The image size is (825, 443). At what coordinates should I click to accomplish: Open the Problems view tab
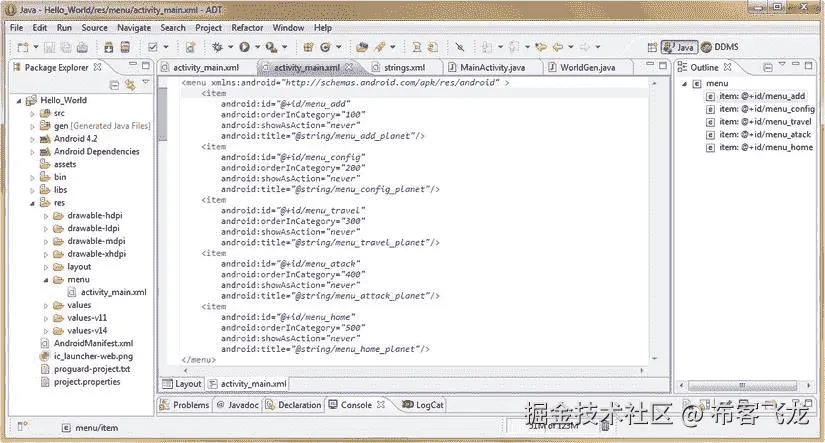tap(185, 405)
